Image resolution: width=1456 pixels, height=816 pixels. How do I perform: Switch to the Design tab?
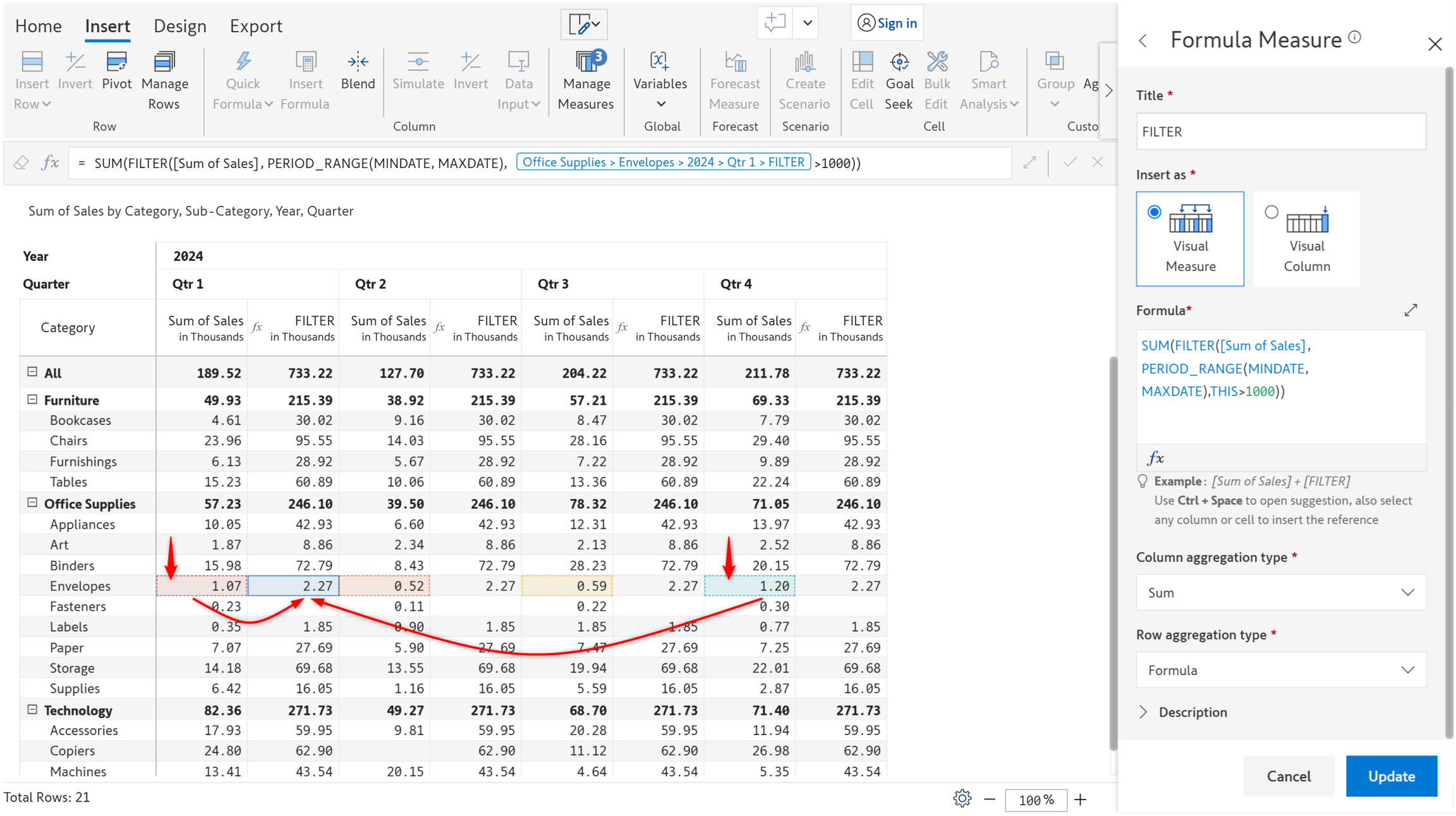pyautogui.click(x=180, y=26)
